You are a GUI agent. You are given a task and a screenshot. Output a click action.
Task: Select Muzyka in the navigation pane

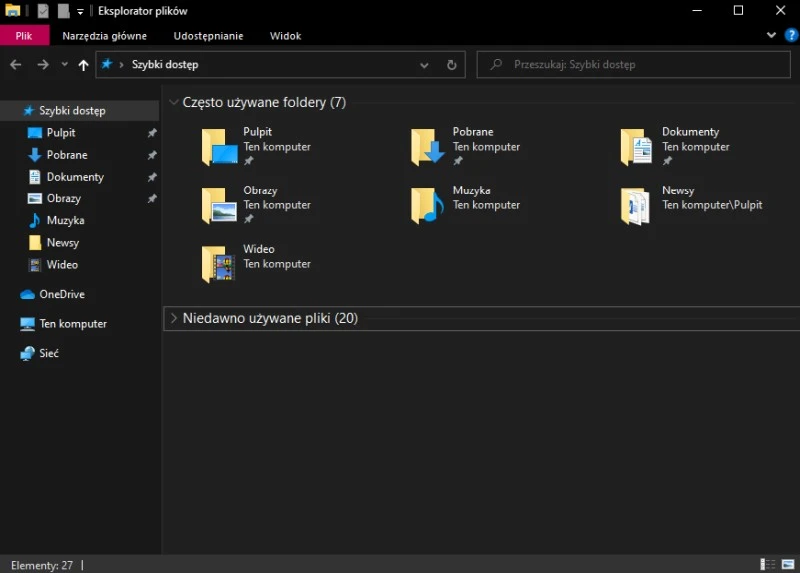(x=65, y=220)
